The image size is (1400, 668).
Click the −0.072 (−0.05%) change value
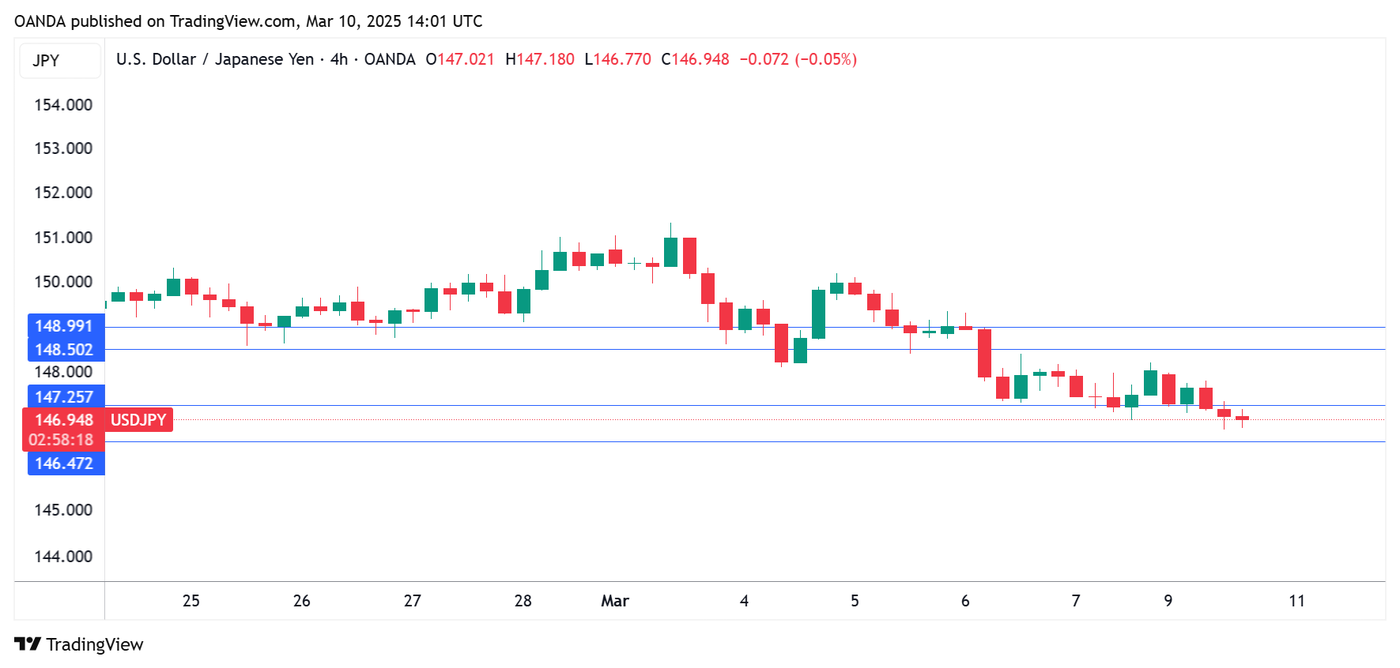click(797, 60)
